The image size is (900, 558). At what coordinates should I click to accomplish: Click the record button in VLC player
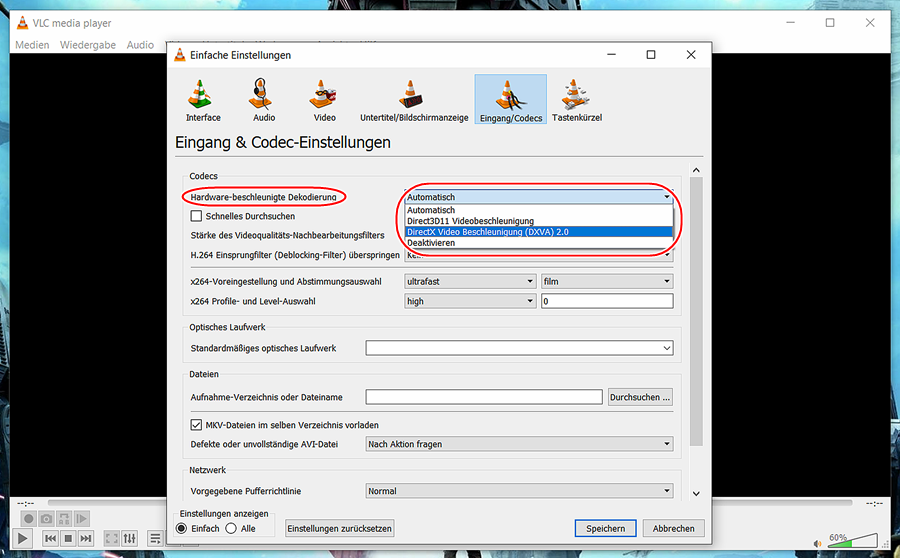point(28,518)
